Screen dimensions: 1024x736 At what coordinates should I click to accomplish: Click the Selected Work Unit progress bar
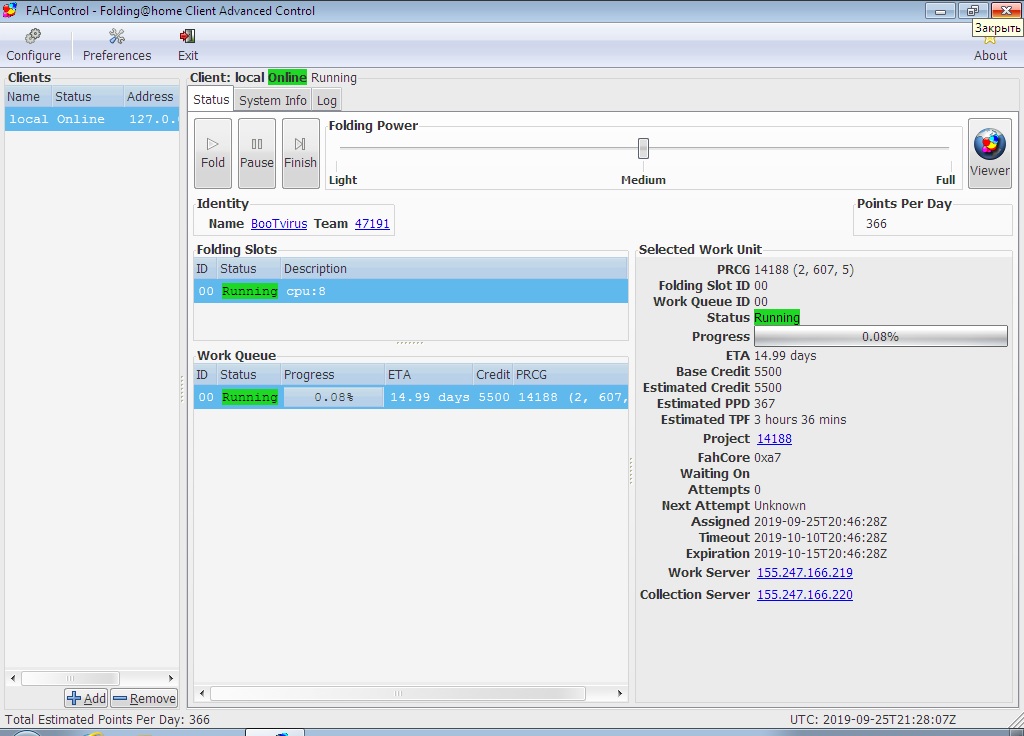[x=880, y=336]
